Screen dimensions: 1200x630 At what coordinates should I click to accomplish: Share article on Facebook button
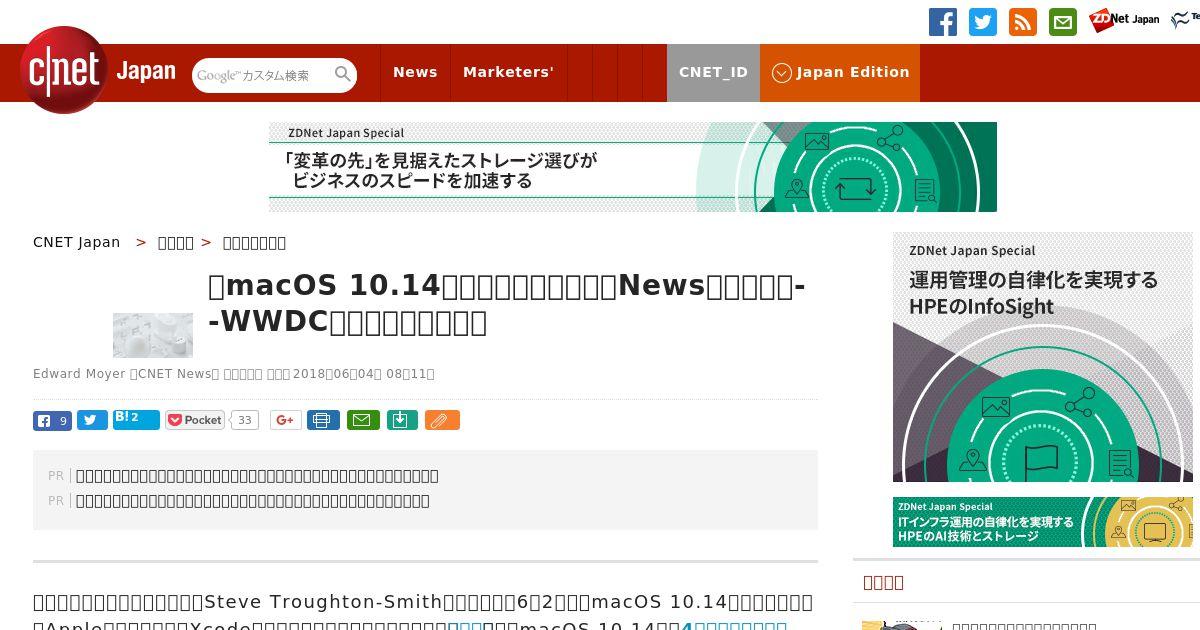[x=52, y=421]
